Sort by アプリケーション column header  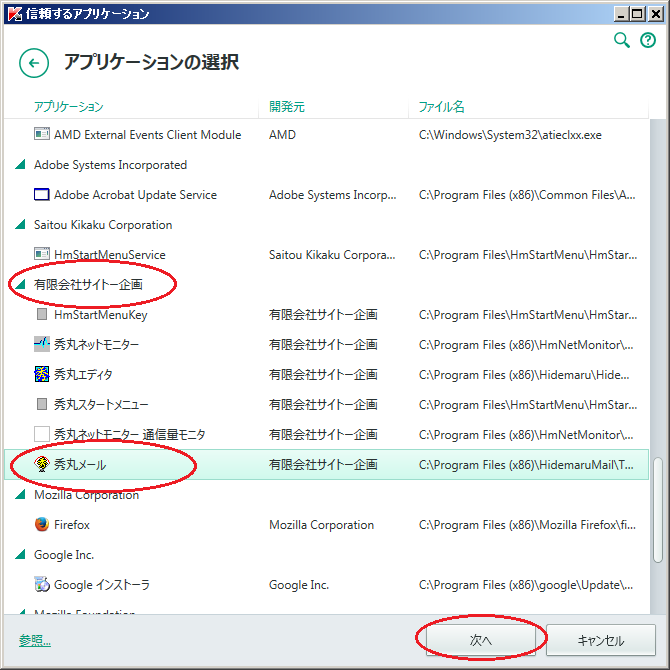(69, 107)
